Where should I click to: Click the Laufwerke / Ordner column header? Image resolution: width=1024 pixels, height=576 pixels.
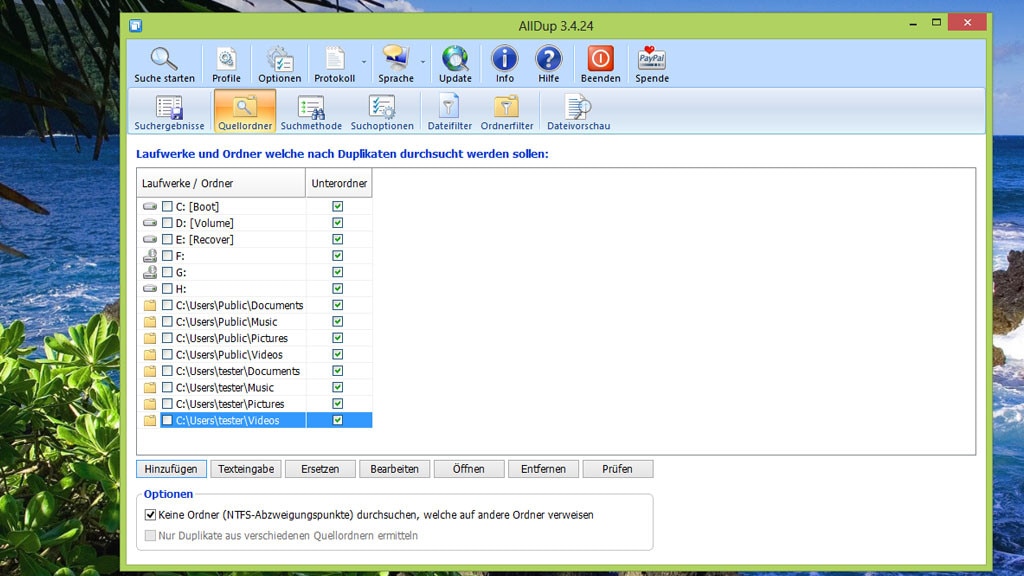(221, 183)
